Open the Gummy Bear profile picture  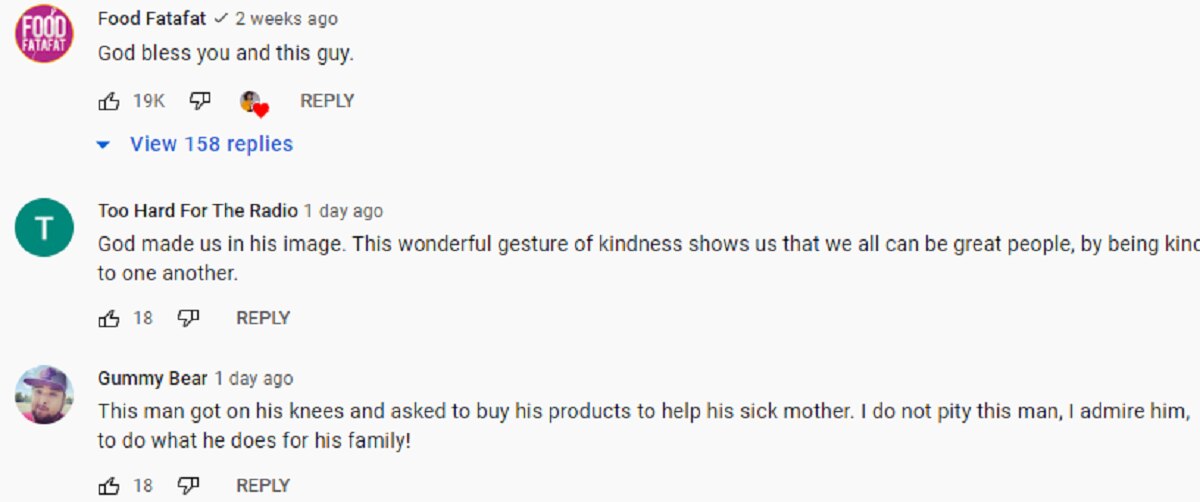(x=44, y=394)
